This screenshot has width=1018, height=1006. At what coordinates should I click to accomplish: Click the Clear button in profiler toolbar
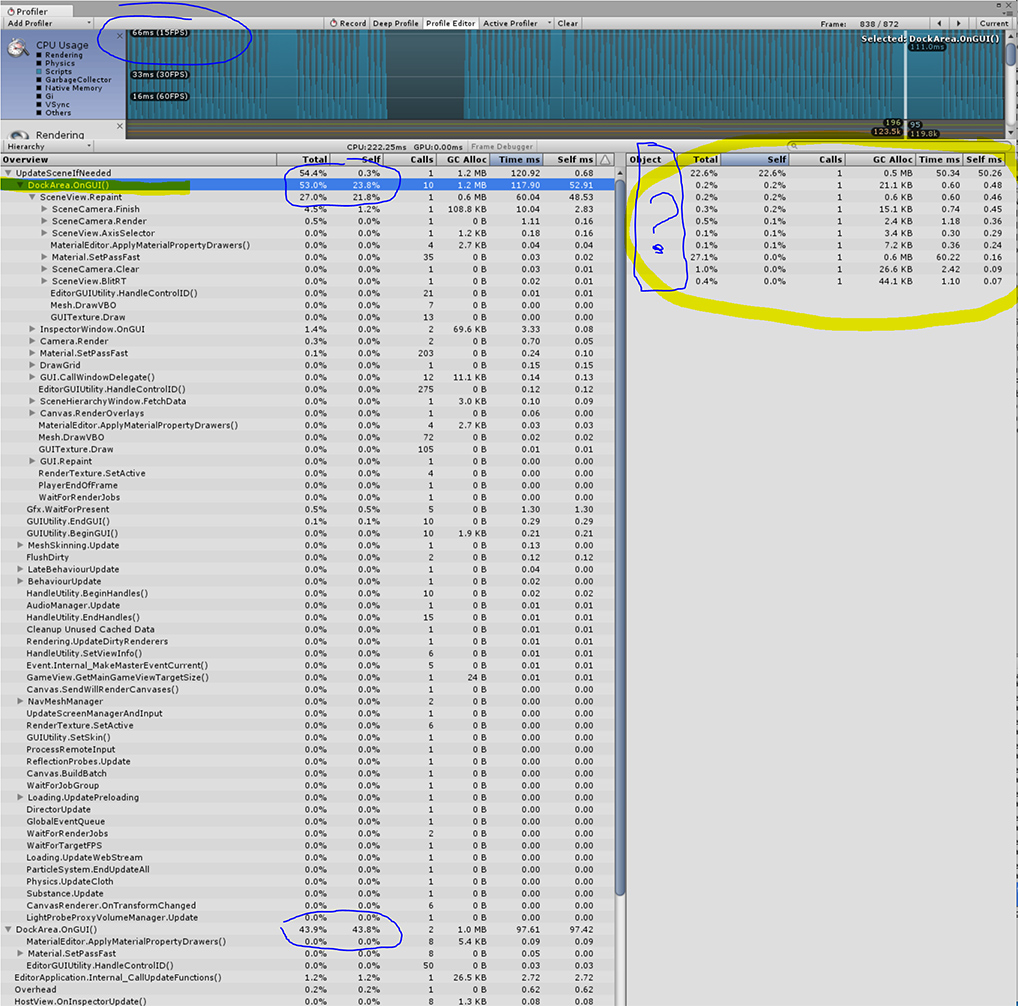[567, 23]
